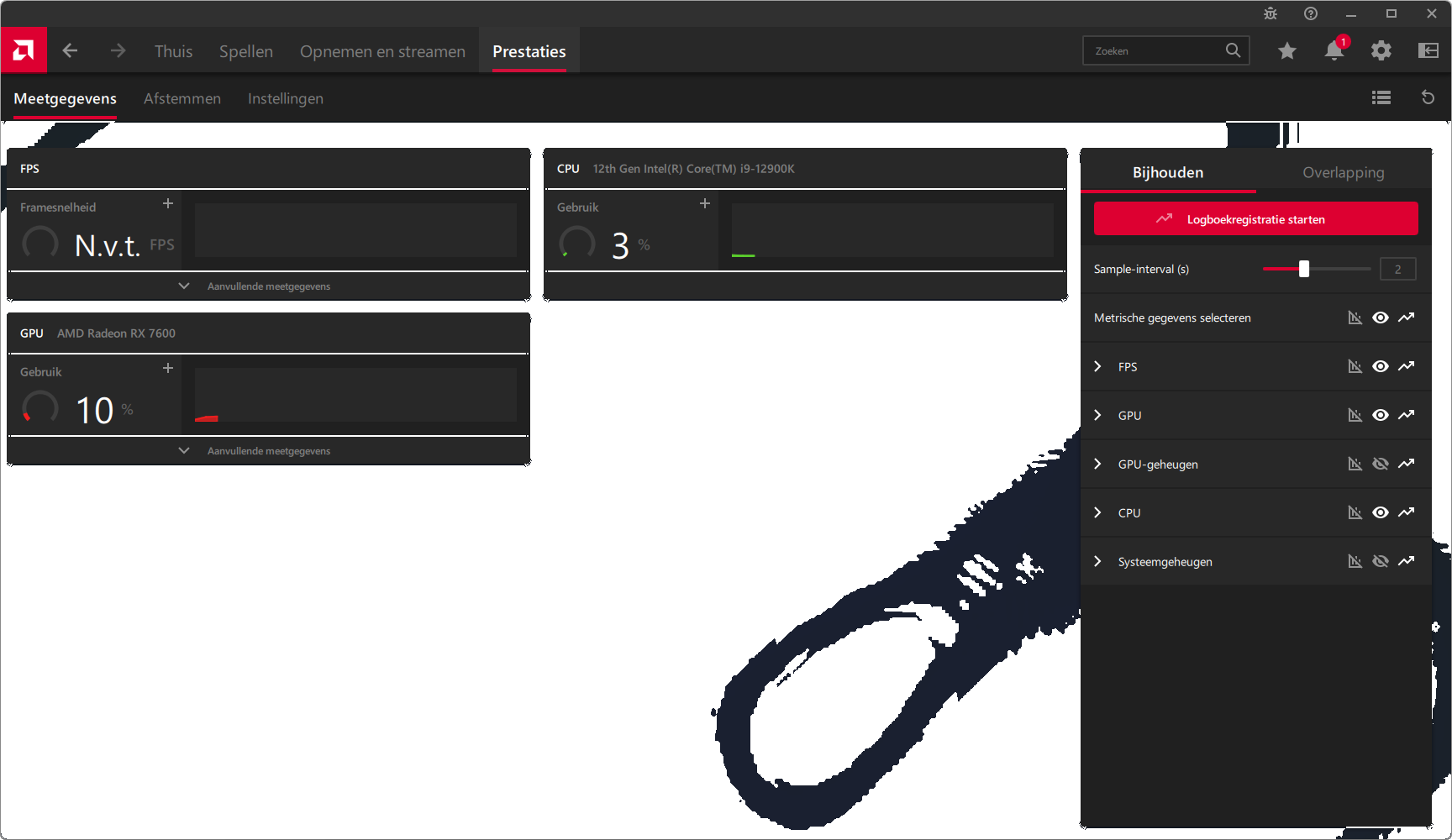Toggle visibility eye for Systeemgeheugen
1452x840 pixels.
coord(1380,561)
